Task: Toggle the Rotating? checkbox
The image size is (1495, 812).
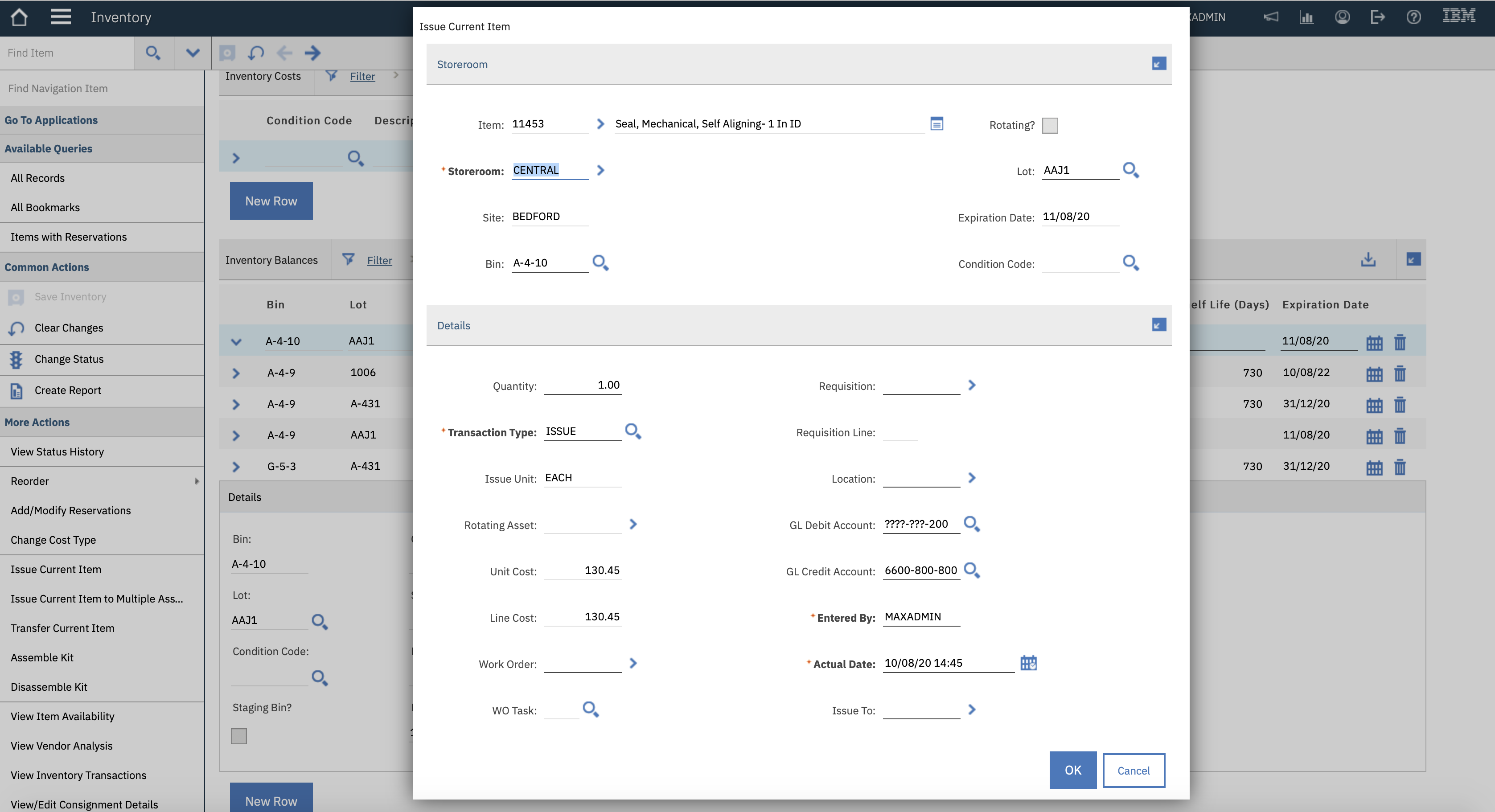Action: 1050,125
